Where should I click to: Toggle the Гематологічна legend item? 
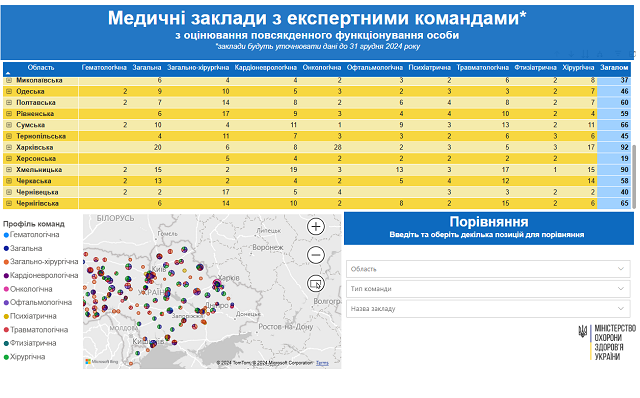31,235
